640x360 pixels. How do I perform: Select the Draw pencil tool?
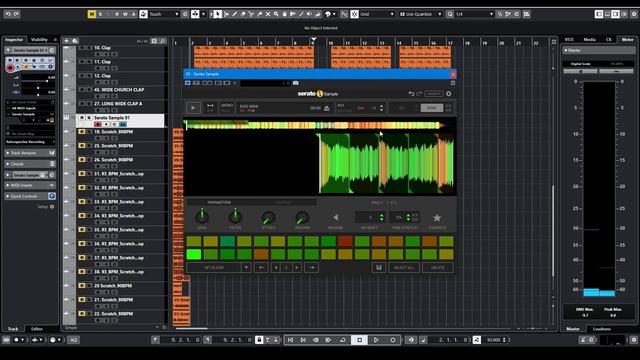coord(235,14)
